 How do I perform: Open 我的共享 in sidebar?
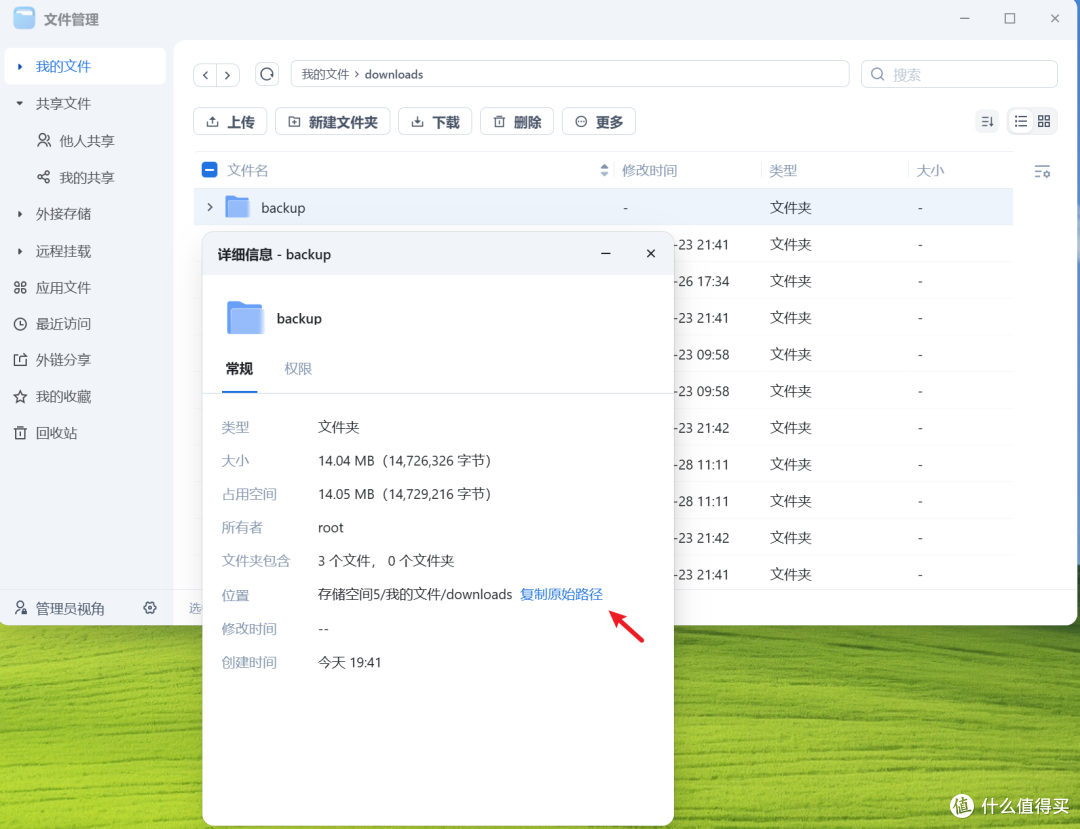[x=76, y=178]
